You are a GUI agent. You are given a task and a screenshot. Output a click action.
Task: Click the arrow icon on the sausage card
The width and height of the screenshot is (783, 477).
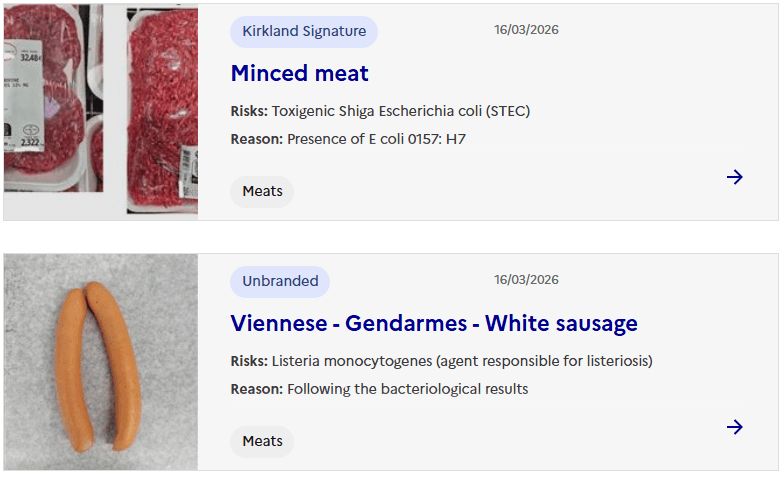[735, 427]
